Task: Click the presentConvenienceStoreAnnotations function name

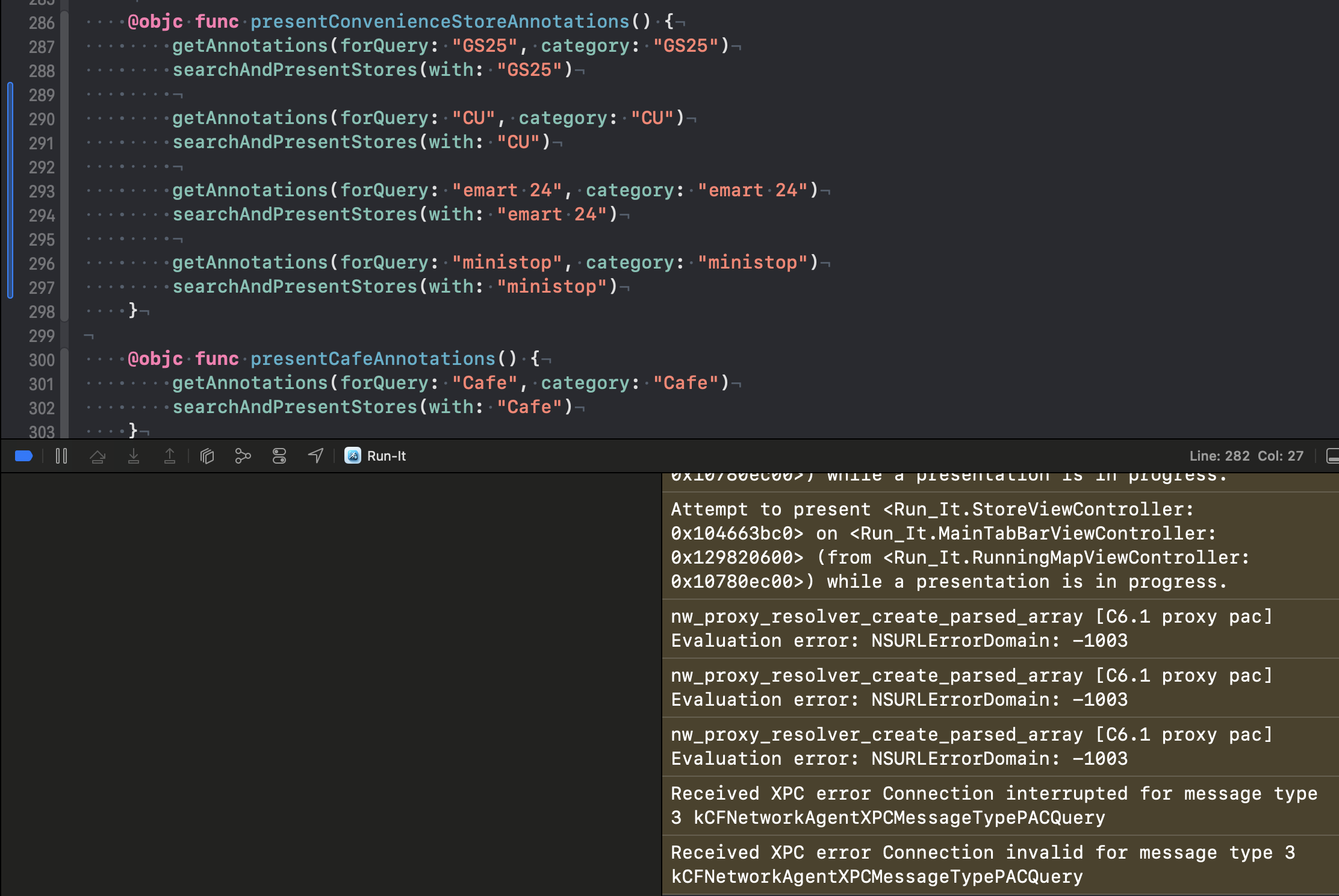Action: 440,22
